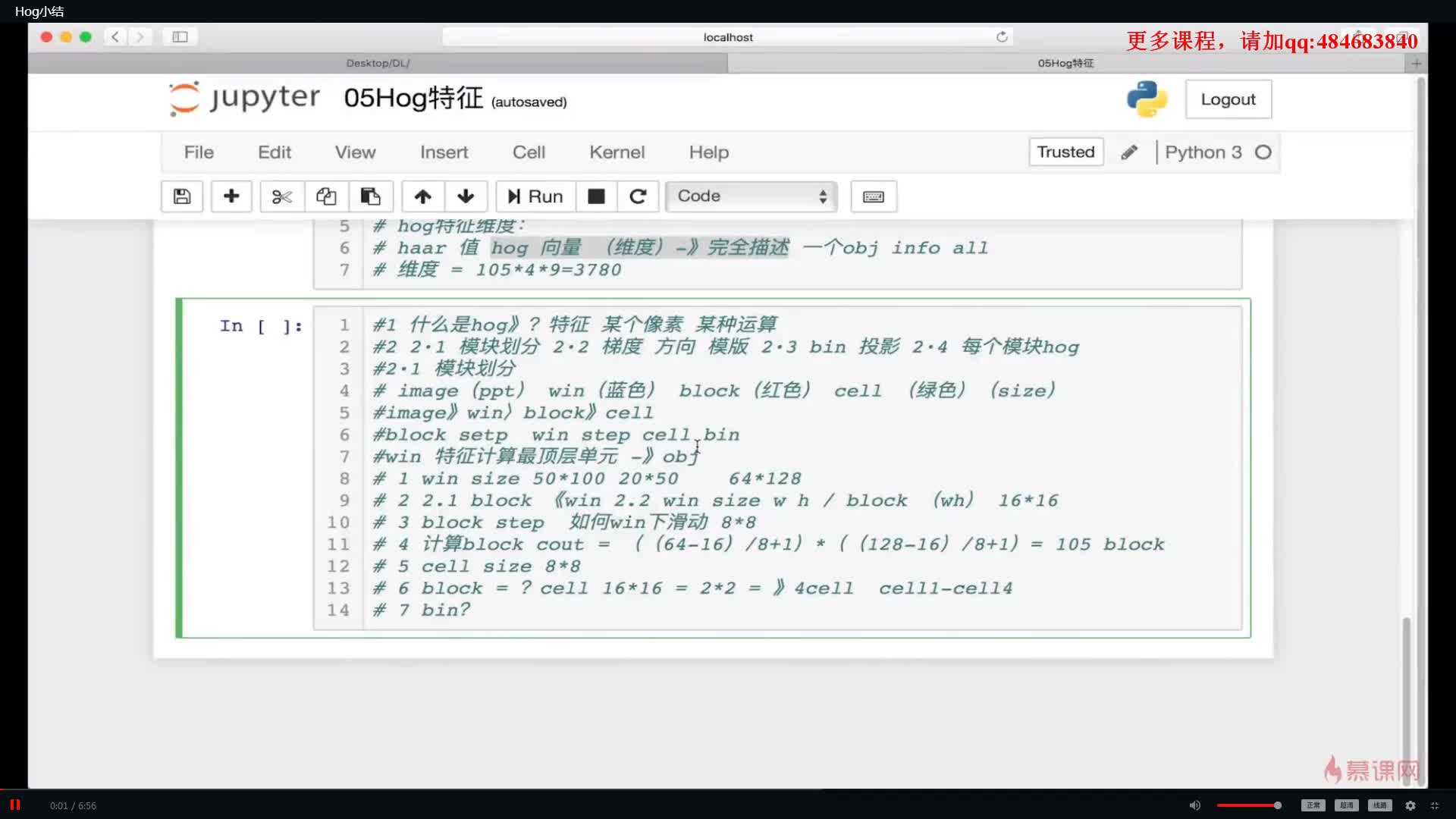Click the Trusted button toggle
The height and width of the screenshot is (819, 1456).
point(1065,151)
